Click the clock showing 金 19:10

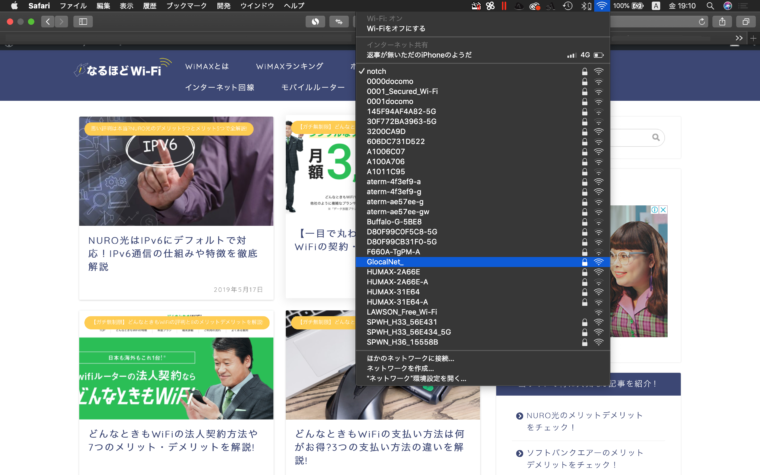[682, 6]
